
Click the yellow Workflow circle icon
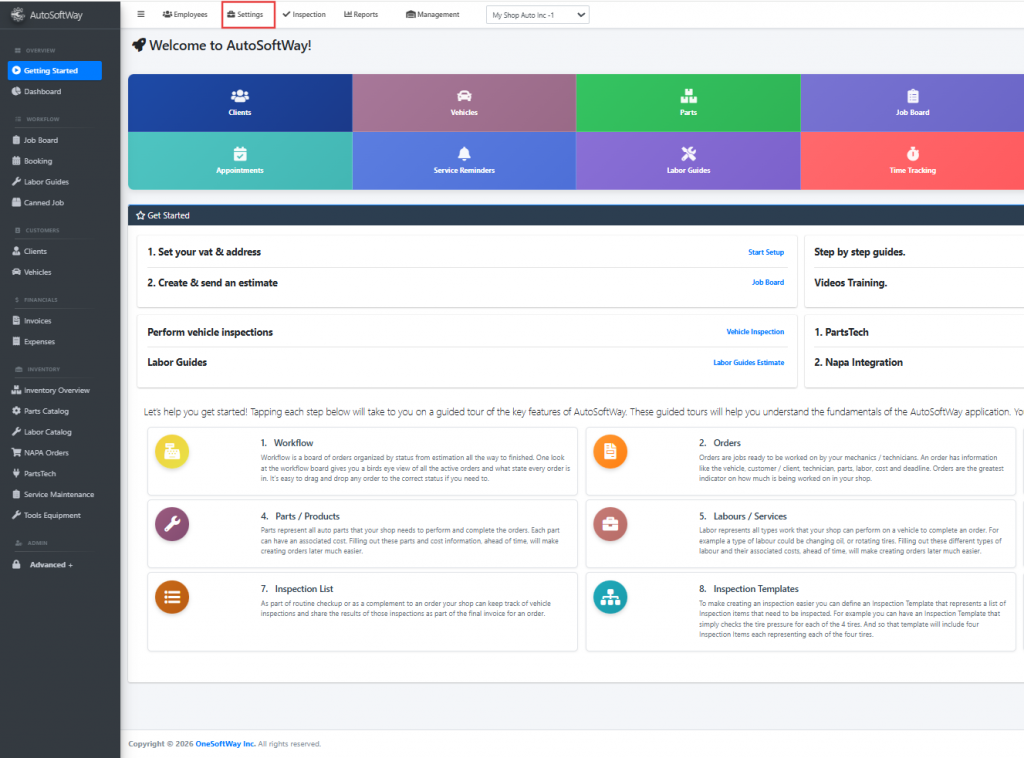tap(171, 452)
